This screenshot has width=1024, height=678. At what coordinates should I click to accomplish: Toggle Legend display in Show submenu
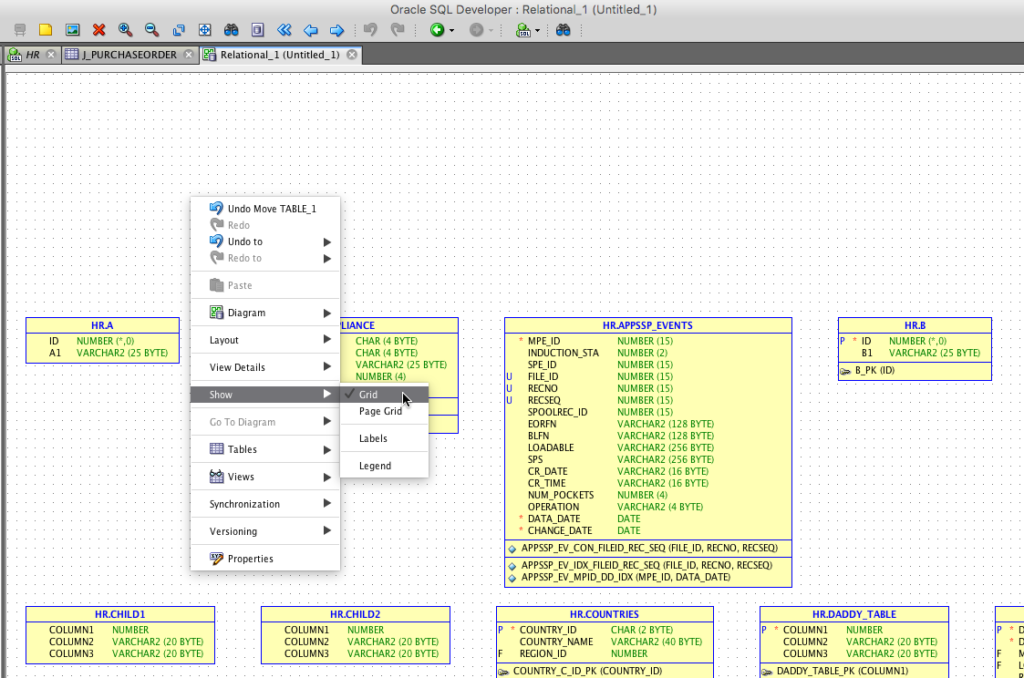click(375, 466)
